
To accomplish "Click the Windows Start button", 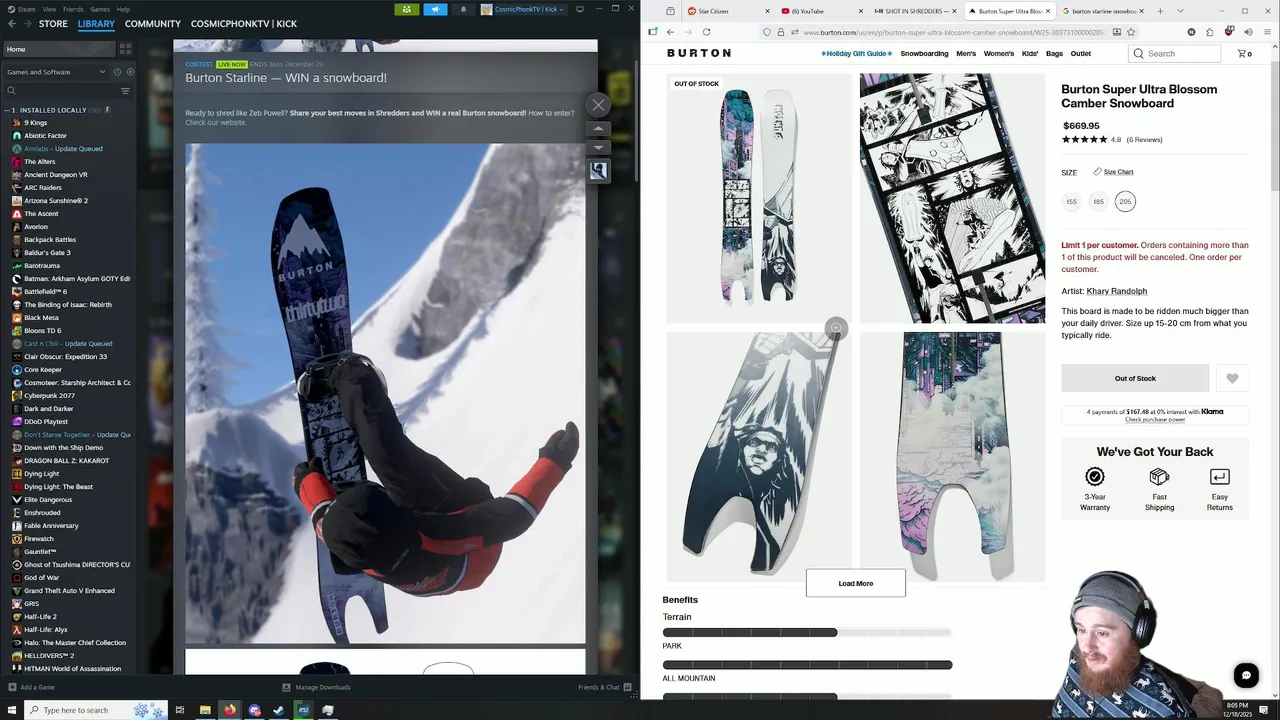I will point(11,710).
